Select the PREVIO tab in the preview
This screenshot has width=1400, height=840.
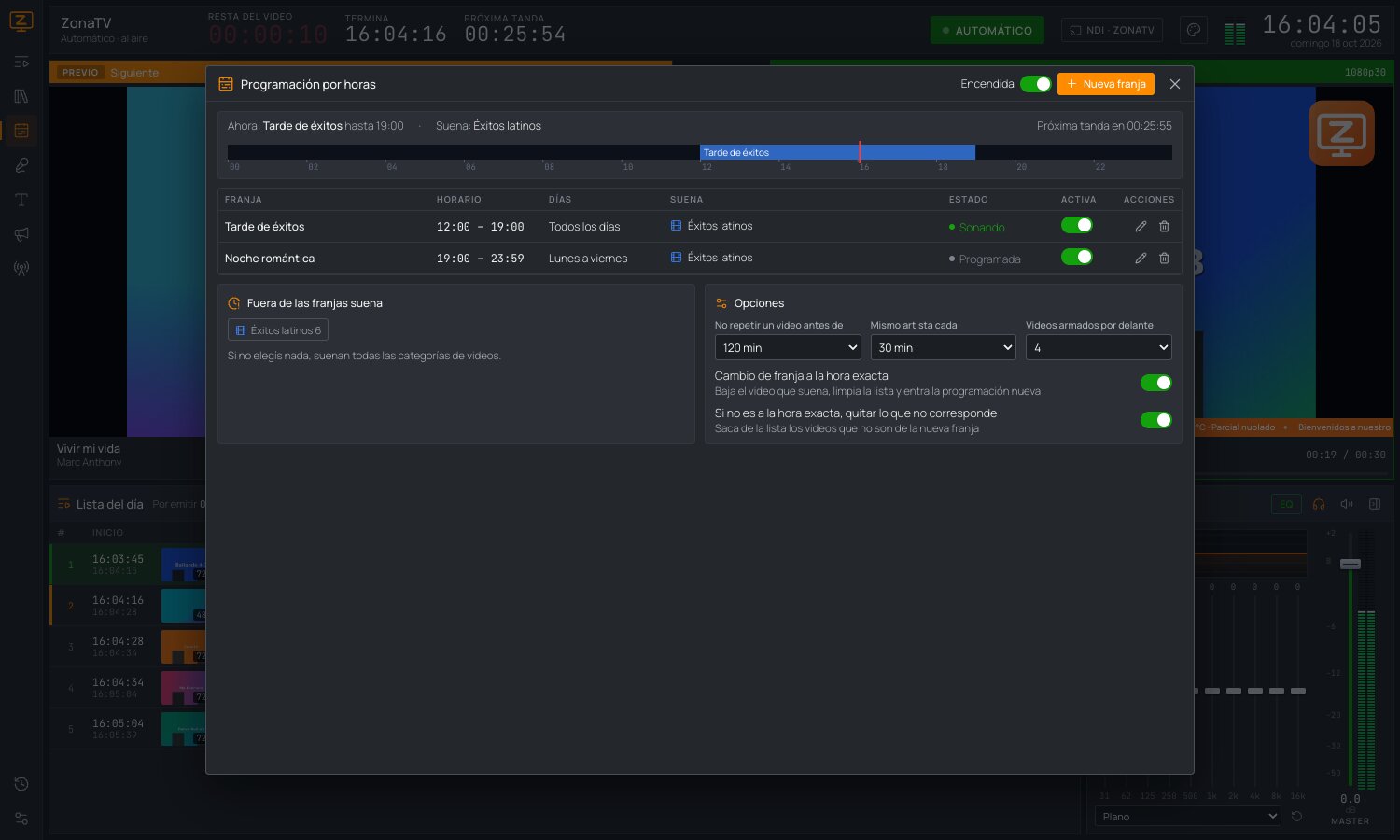click(x=80, y=73)
